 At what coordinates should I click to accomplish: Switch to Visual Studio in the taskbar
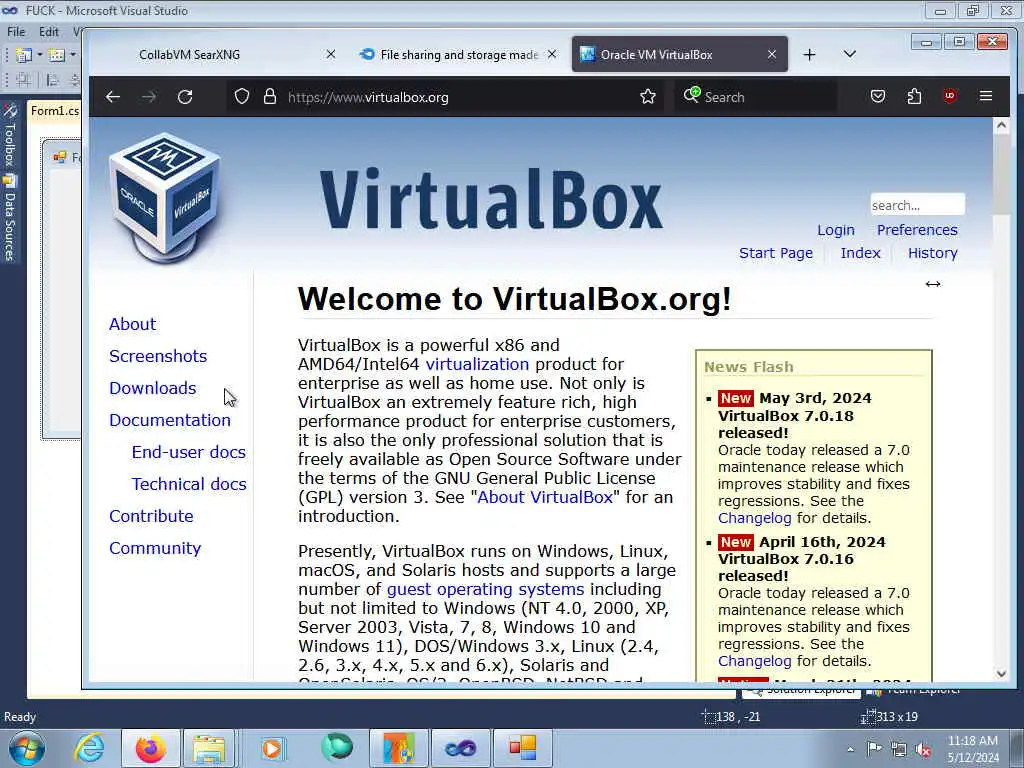click(x=460, y=748)
